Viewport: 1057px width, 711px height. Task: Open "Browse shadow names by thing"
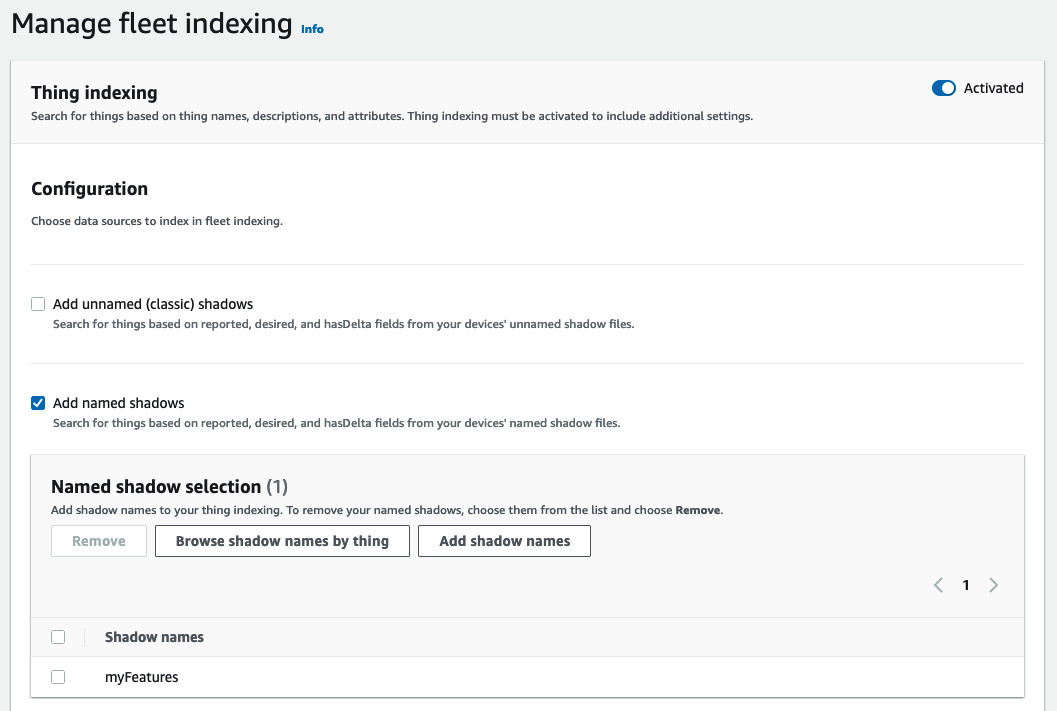(282, 540)
